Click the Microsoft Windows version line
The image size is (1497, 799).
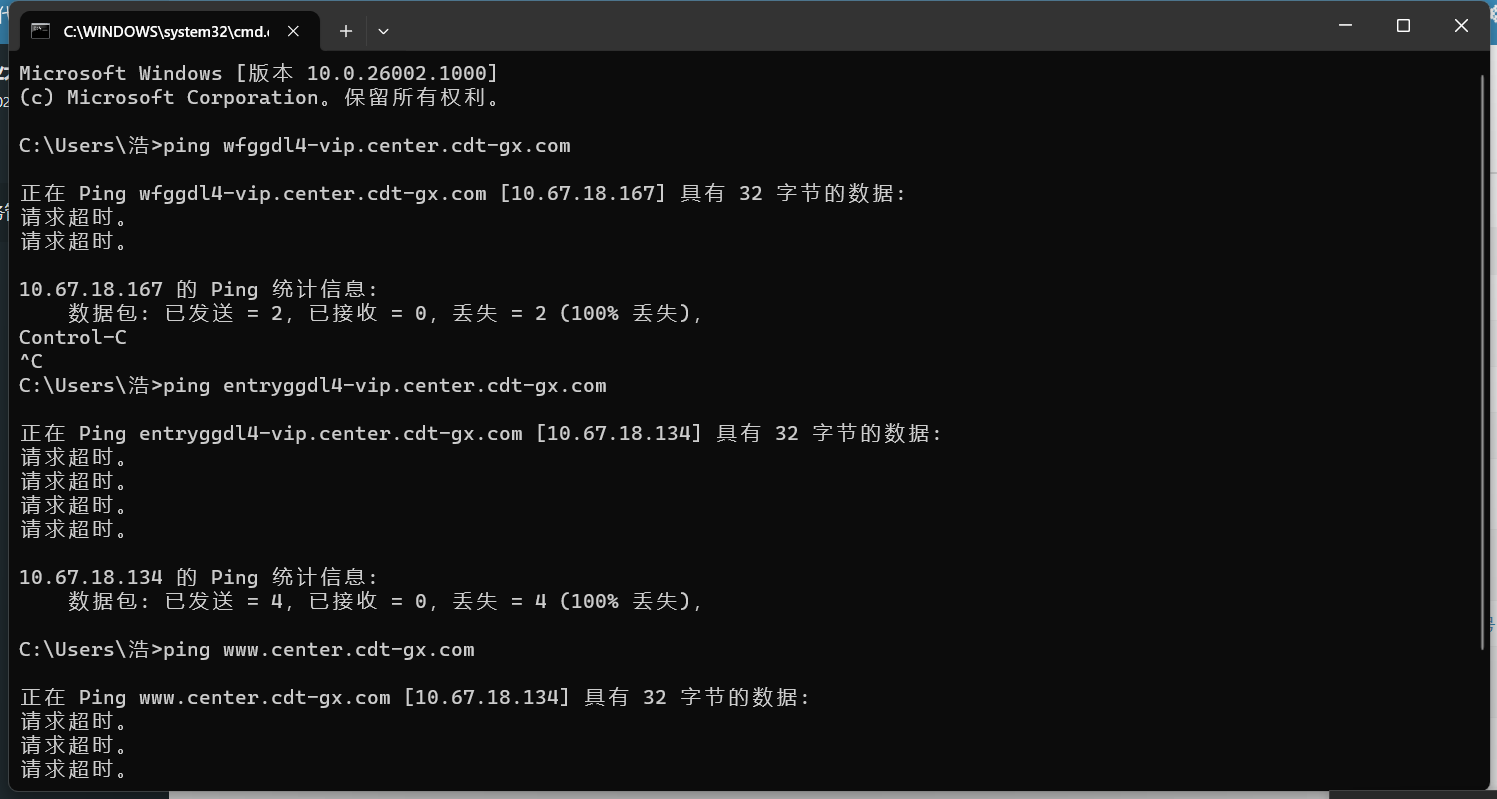258,73
